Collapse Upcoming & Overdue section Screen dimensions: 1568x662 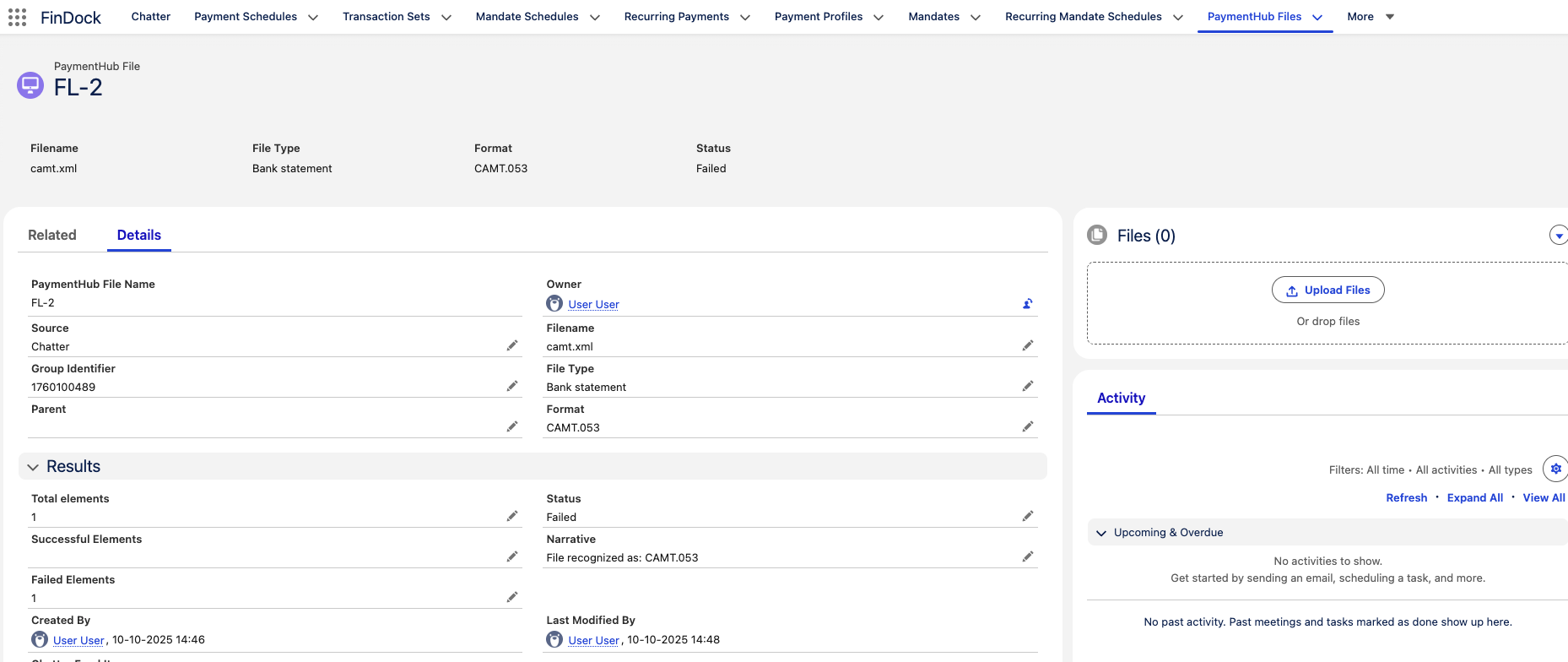click(1101, 533)
